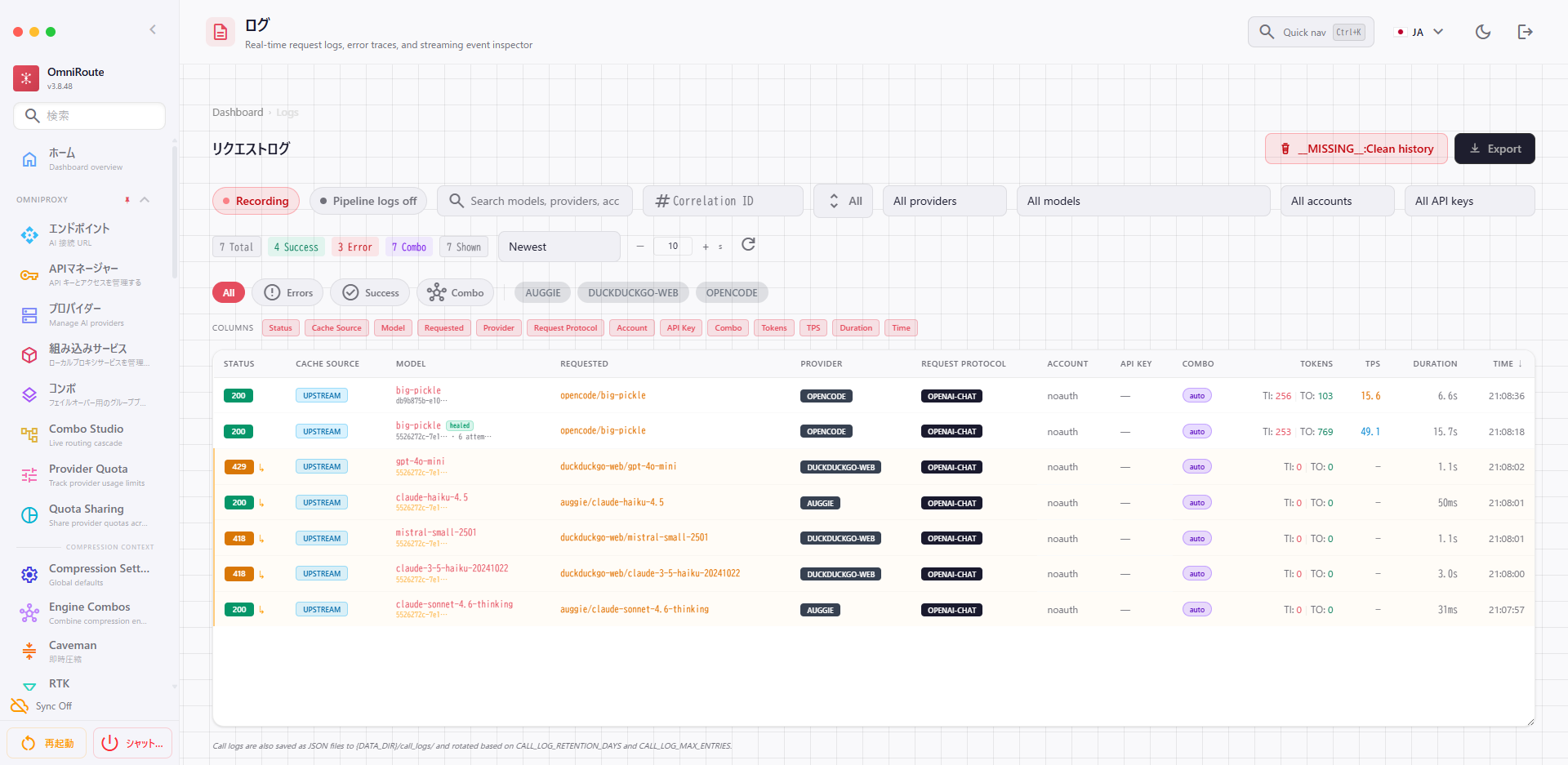Toggle the Cache Source column chip
Viewport: 1568px width, 765px height.
336,328
